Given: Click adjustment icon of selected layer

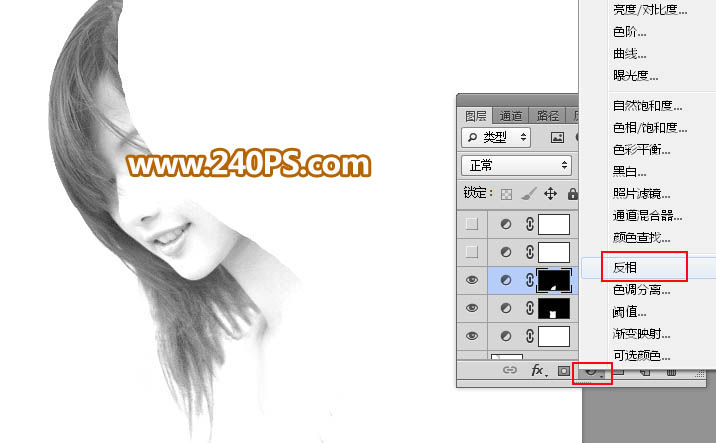Looking at the screenshot, I should (x=505, y=280).
